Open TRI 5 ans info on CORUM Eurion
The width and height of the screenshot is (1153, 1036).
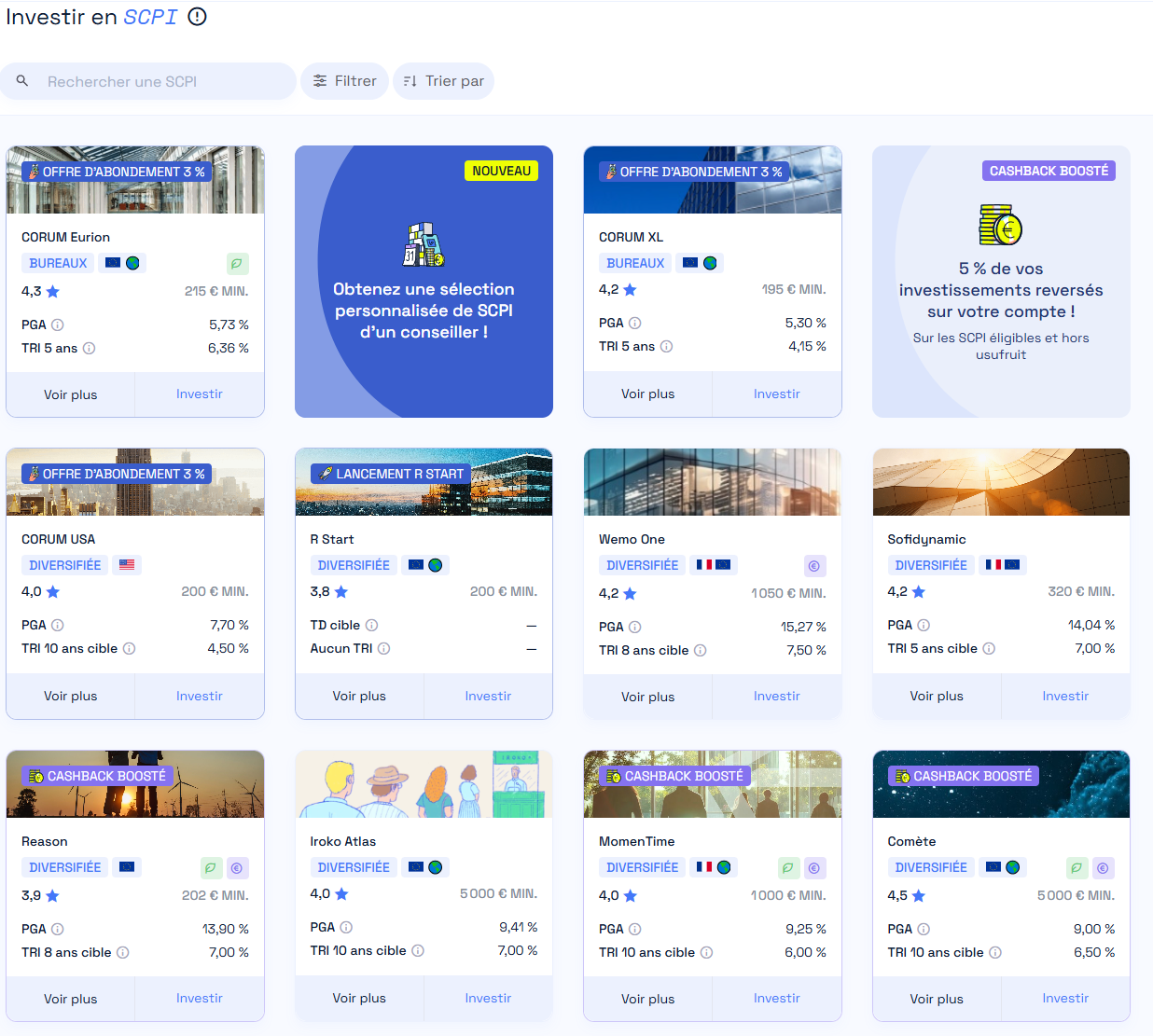click(x=89, y=348)
